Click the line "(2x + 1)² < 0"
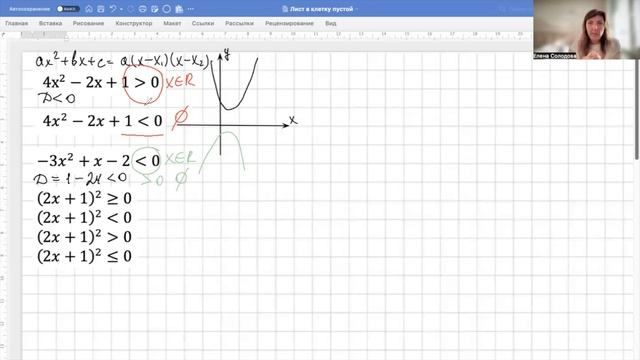 84,218
